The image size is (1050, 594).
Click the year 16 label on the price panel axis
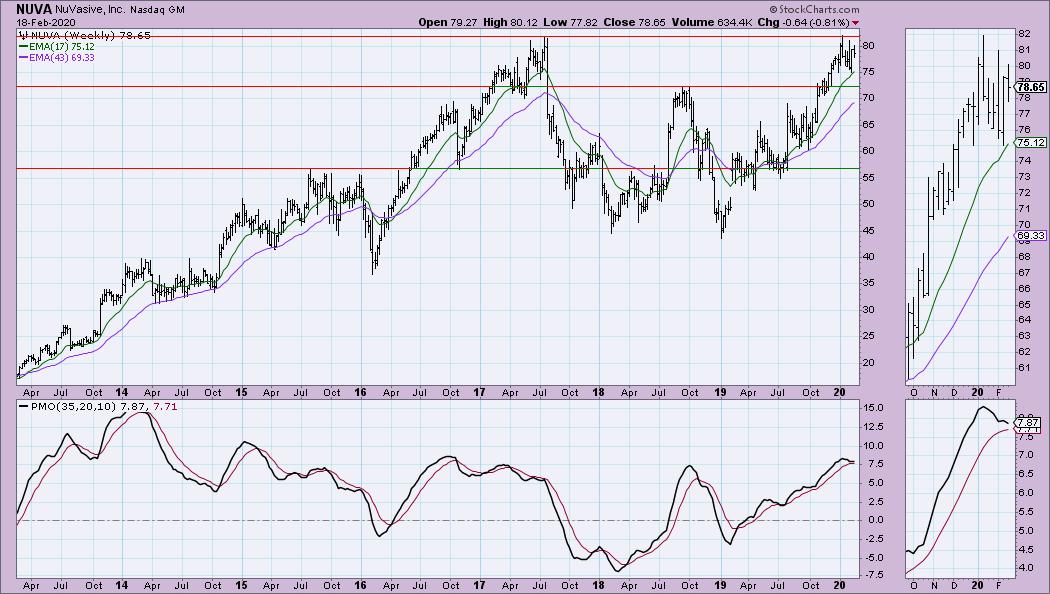pos(360,393)
